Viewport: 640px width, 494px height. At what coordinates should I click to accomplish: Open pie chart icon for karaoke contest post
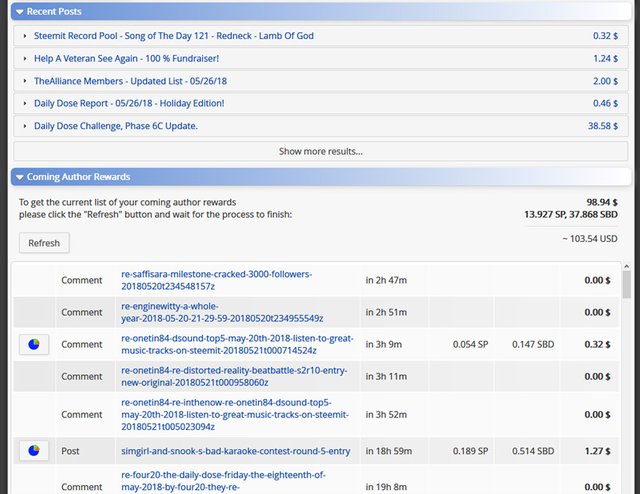(x=34, y=451)
